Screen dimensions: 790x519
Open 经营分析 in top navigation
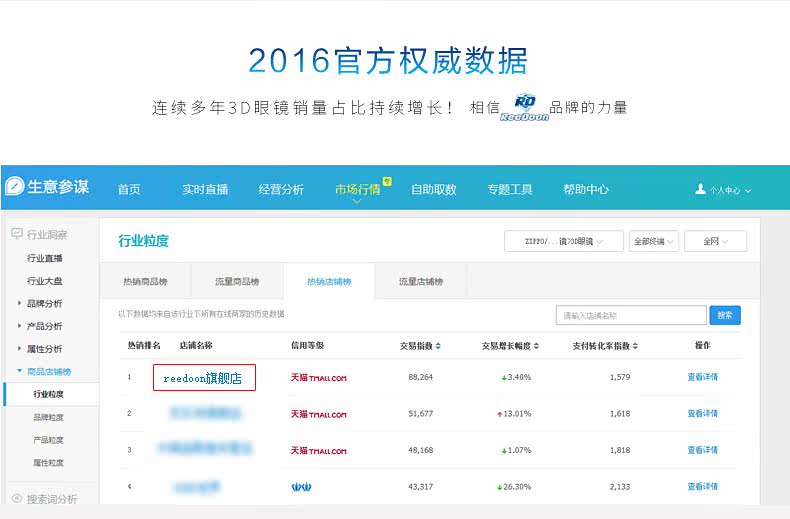pyautogui.click(x=281, y=189)
